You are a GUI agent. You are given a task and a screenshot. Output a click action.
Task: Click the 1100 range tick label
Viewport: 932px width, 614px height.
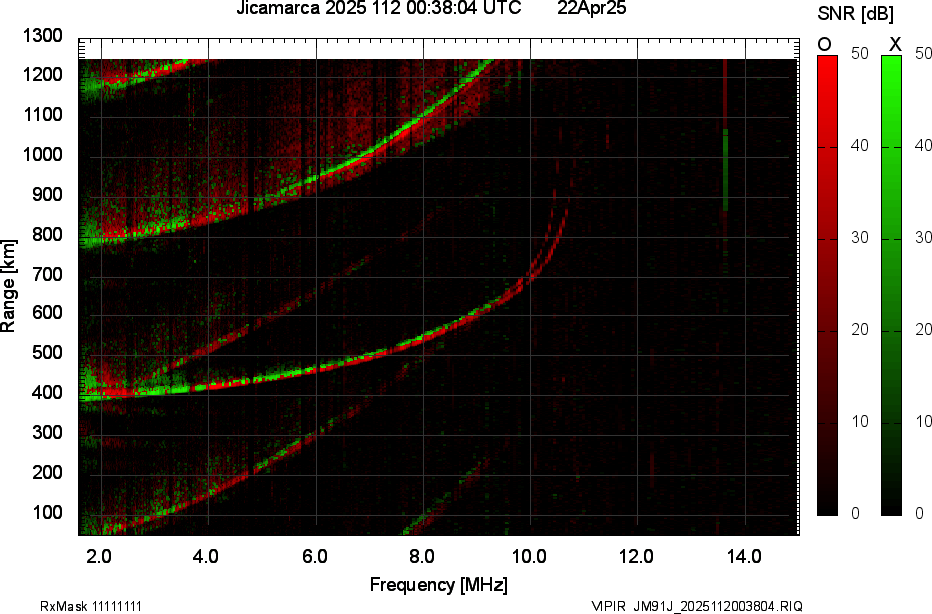point(42,115)
